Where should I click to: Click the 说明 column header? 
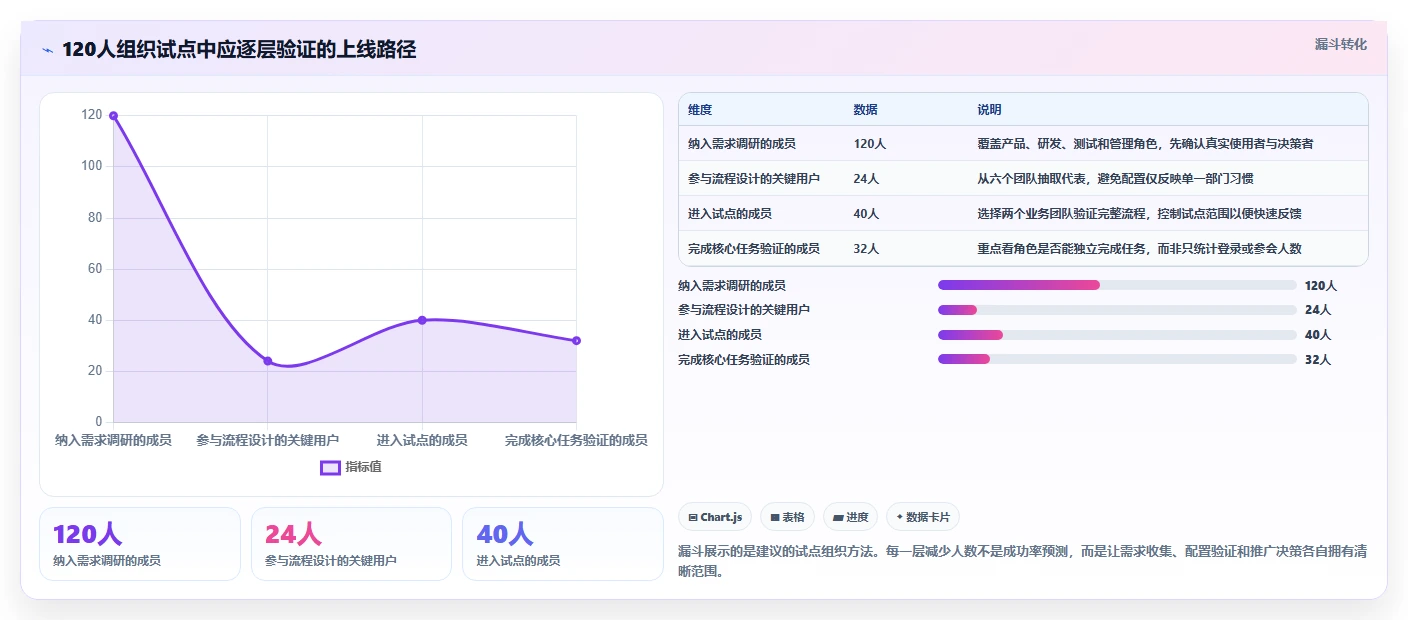pyautogui.click(x=989, y=110)
